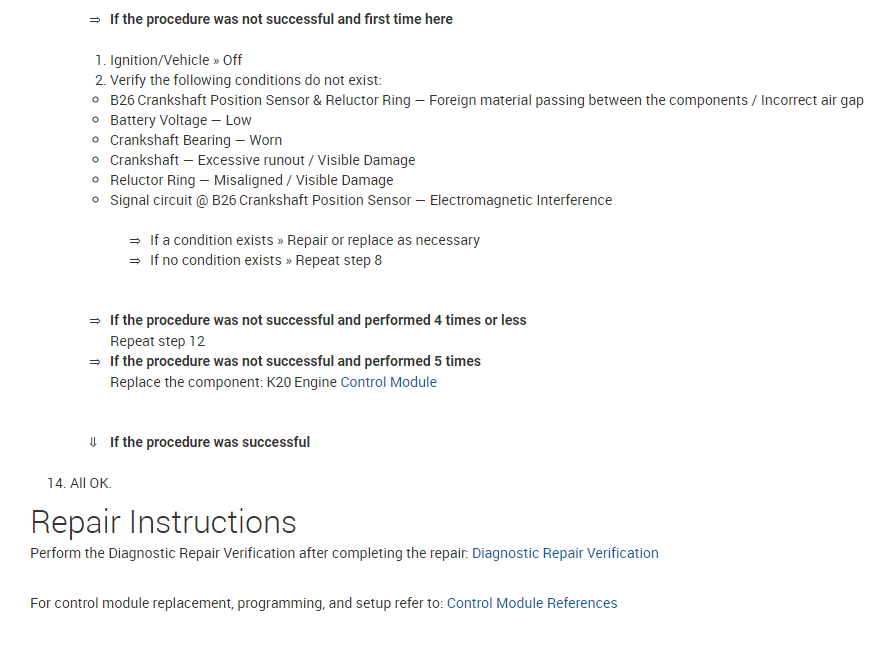Click arrow before "If a condition exists"

tap(134, 241)
